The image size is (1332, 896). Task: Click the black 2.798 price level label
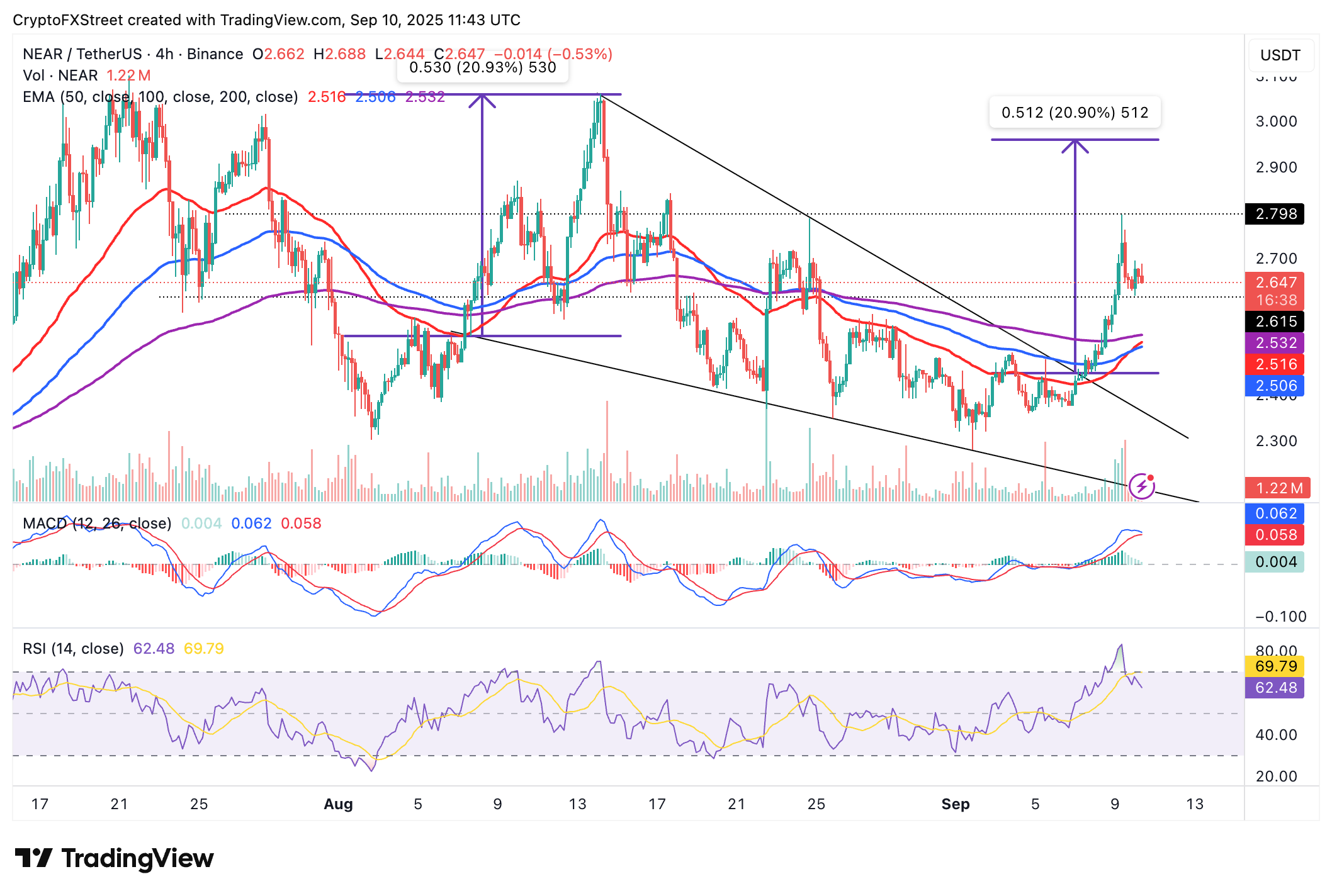pos(1276,214)
